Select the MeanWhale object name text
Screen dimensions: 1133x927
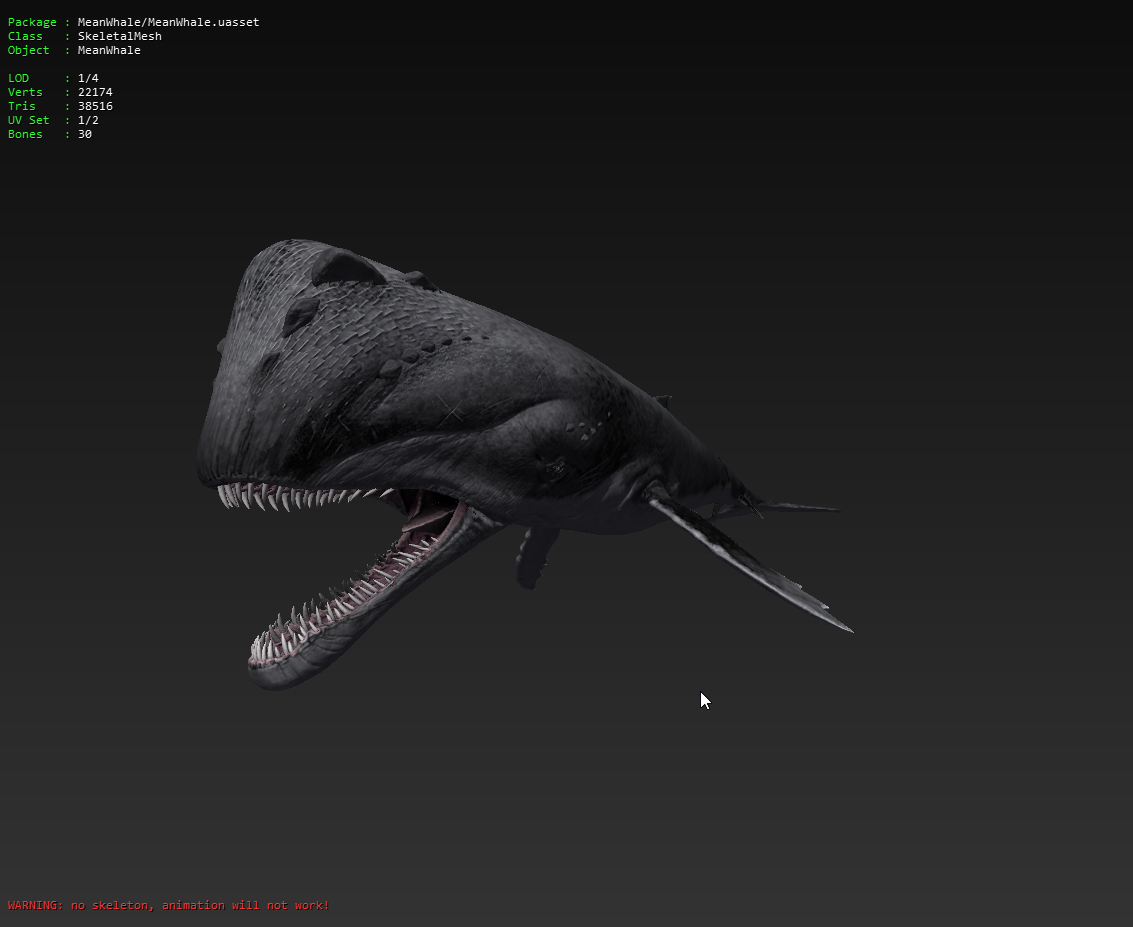(109, 50)
